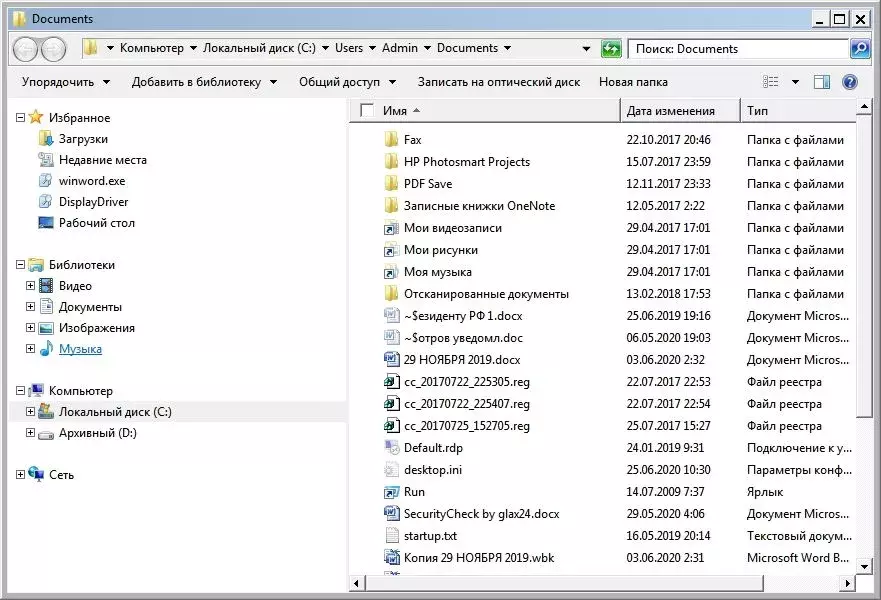Open Недавние места in favorites
The width and height of the screenshot is (881, 600).
(102, 160)
